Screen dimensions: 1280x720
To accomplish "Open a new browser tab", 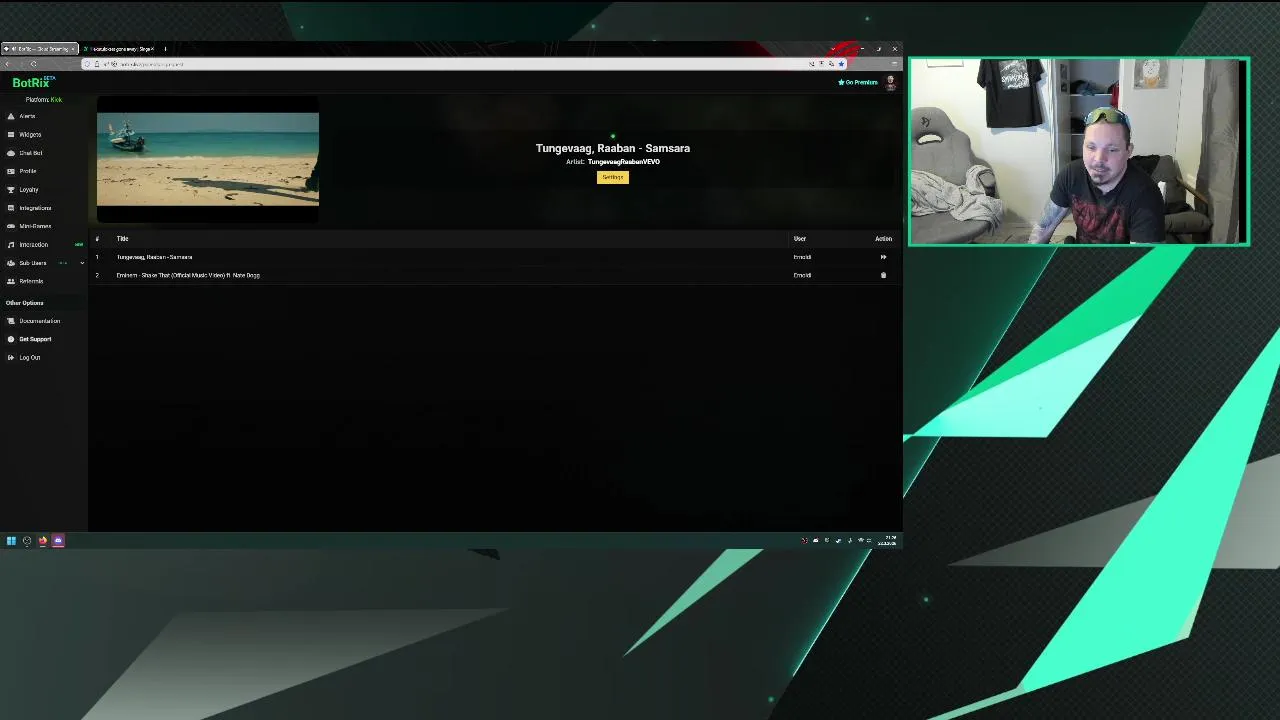I will point(165,49).
